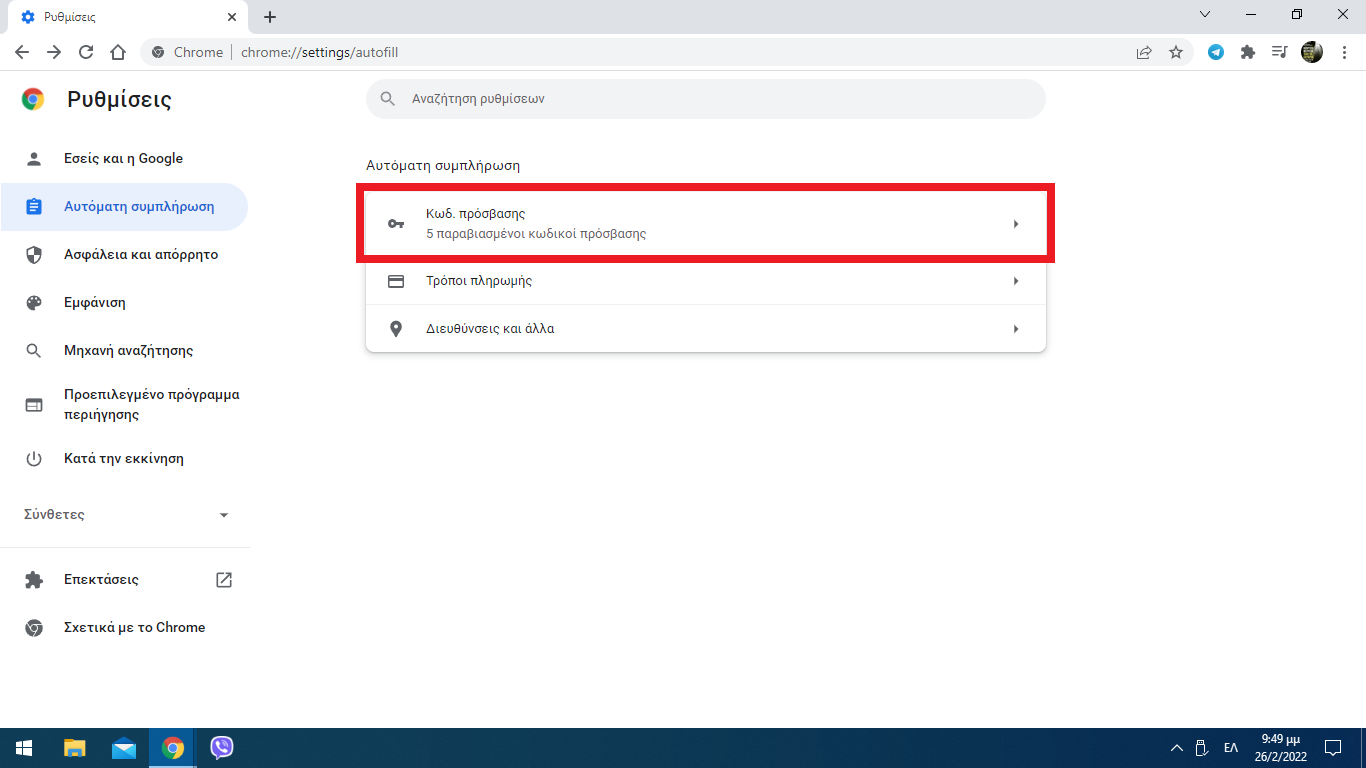Open the Extensions puzzle icon in toolbar
The height and width of the screenshot is (768, 1366).
(1248, 52)
